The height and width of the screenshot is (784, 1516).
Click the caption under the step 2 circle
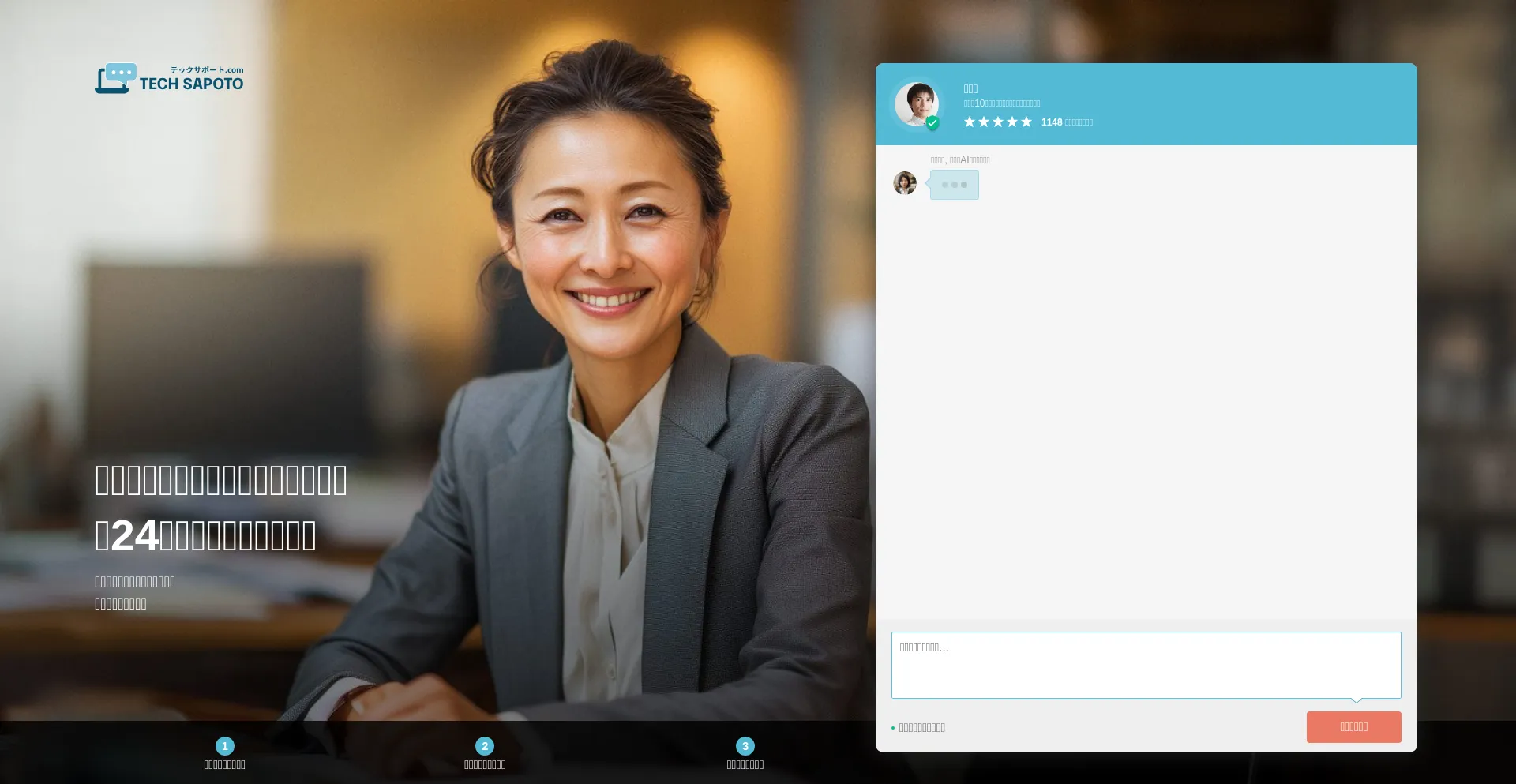[485, 765]
